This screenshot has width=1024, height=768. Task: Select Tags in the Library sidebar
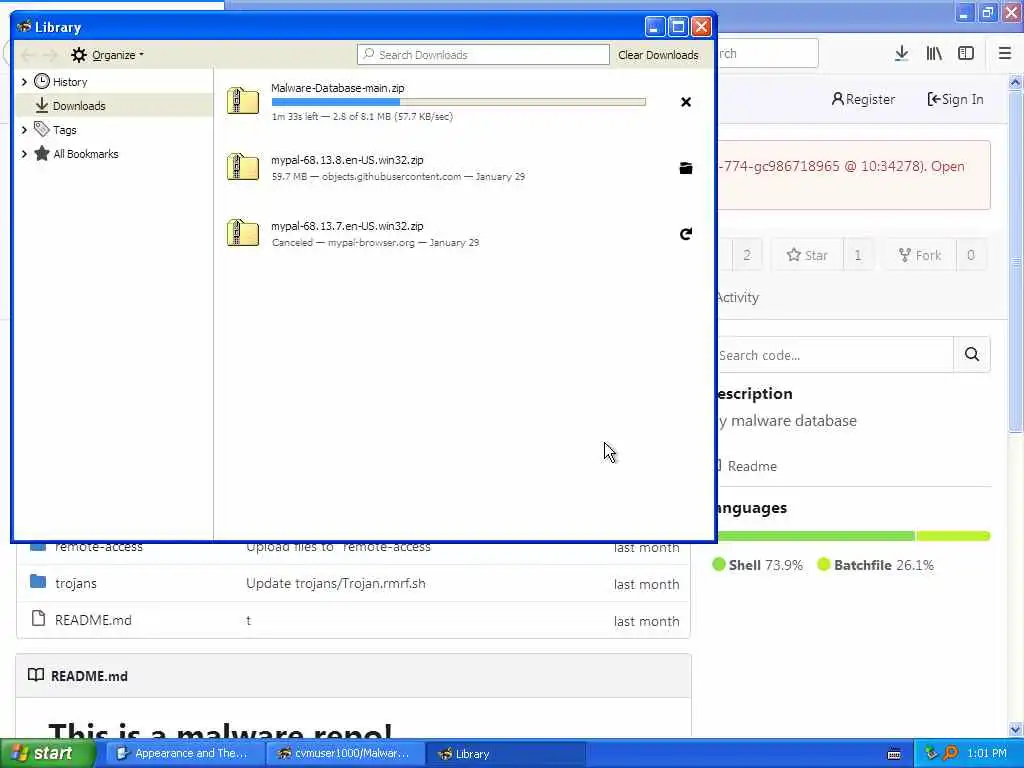pos(64,130)
